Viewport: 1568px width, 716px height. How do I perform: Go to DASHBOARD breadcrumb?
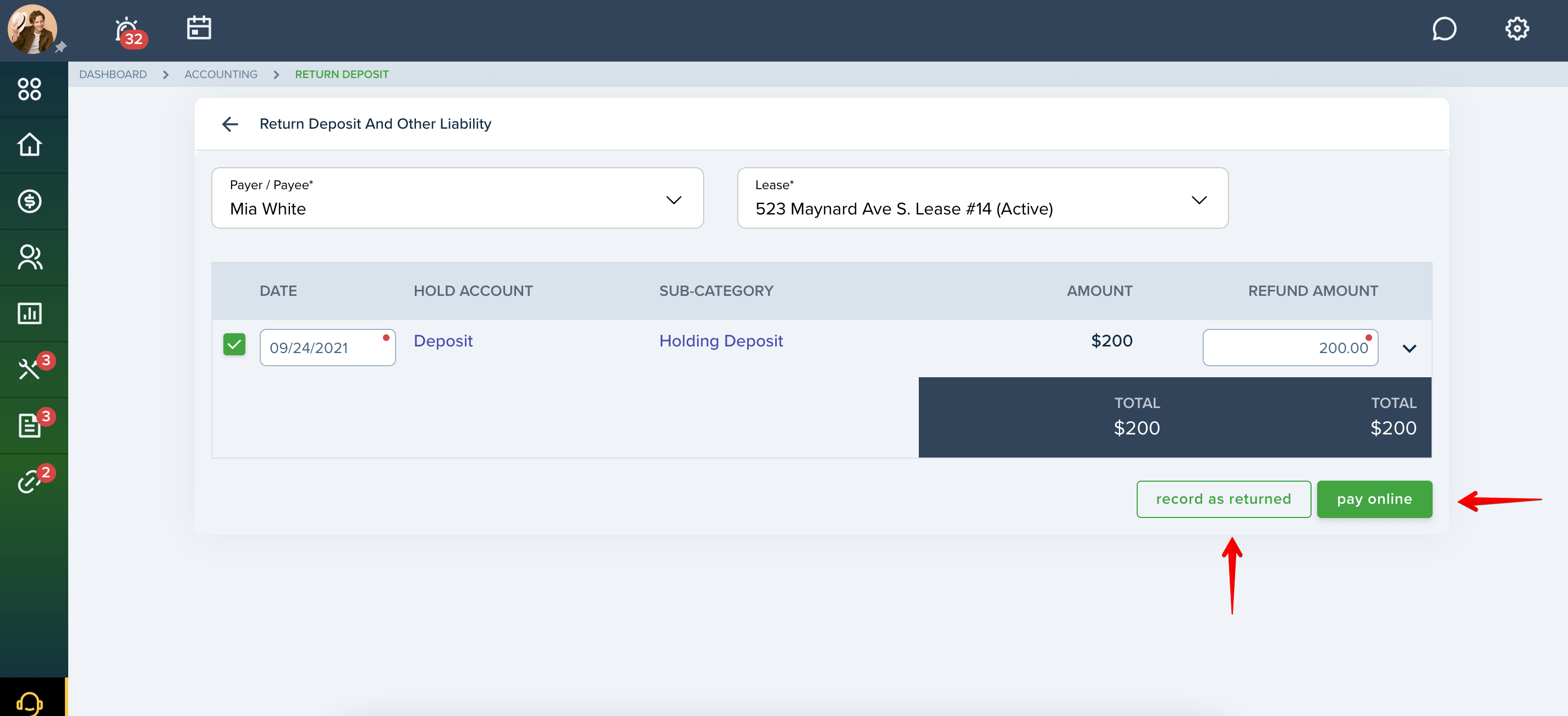[x=113, y=74]
